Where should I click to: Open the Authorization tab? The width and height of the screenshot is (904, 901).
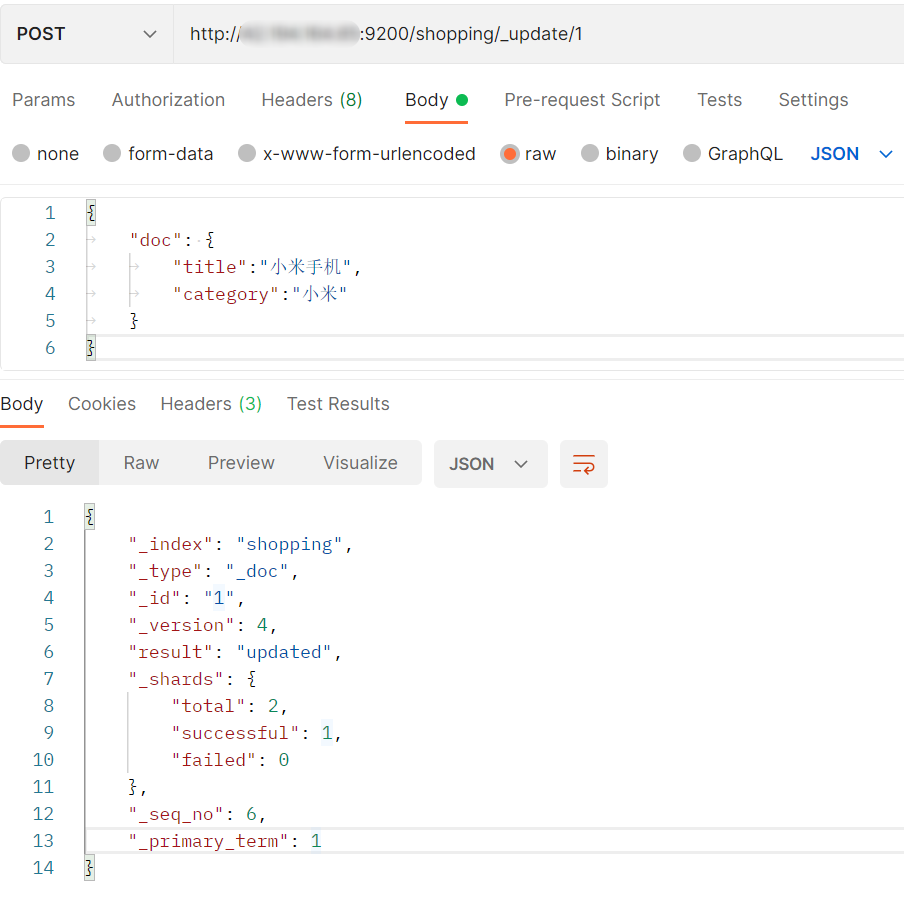[168, 100]
